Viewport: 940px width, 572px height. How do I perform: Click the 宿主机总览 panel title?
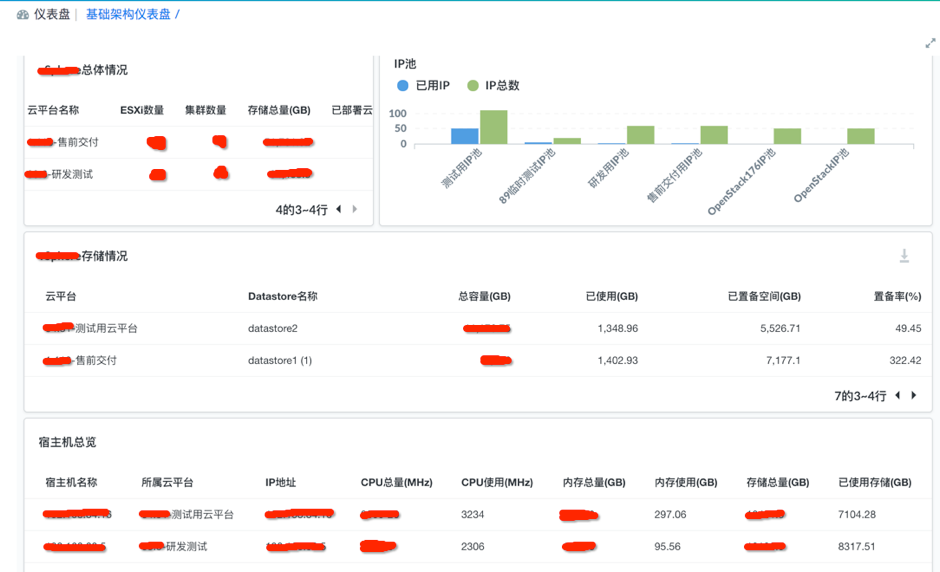(x=67, y=442)
